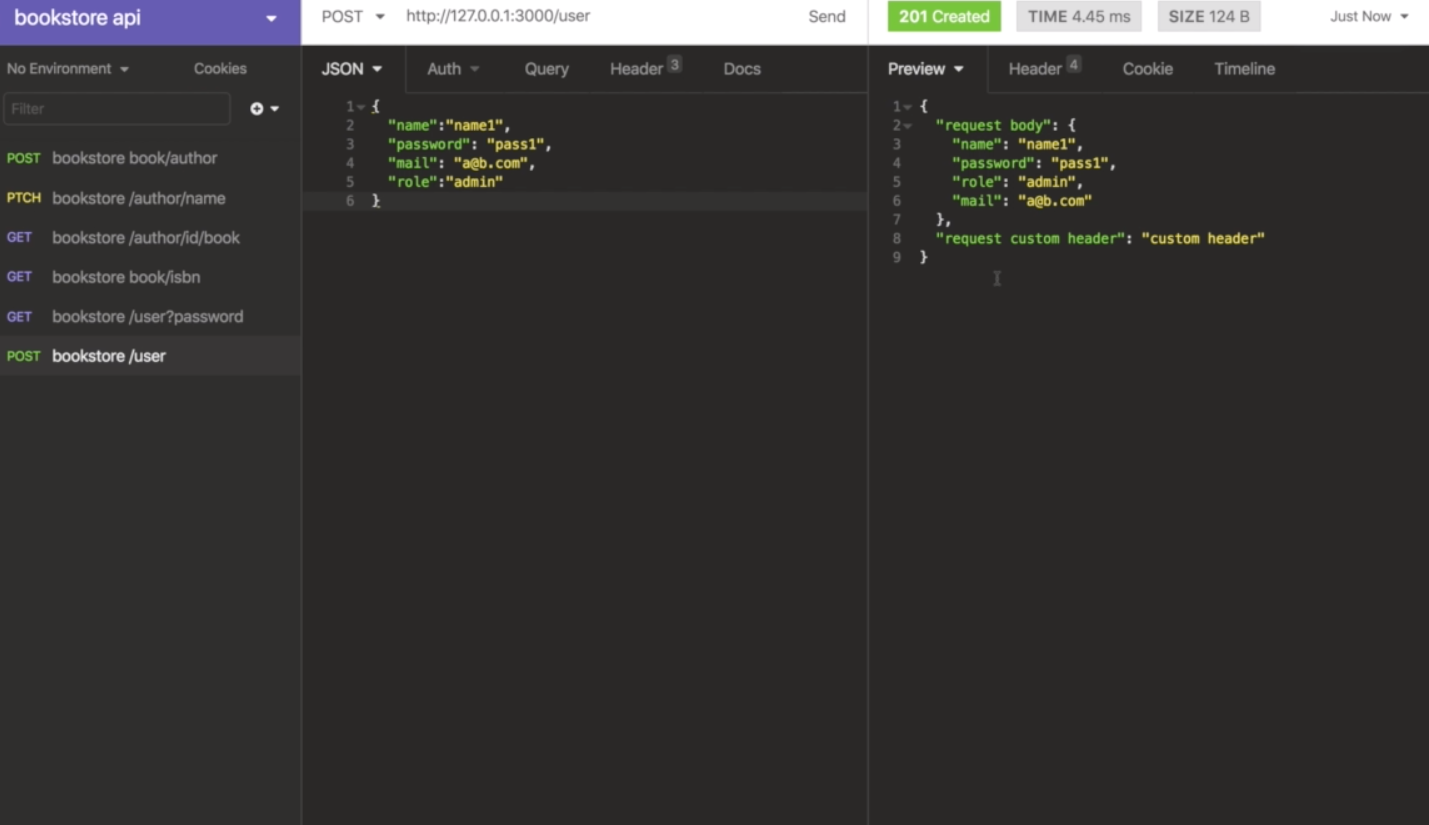Switch to the Query tab
Screen dimensions: 1429x825
coord(546,68)
